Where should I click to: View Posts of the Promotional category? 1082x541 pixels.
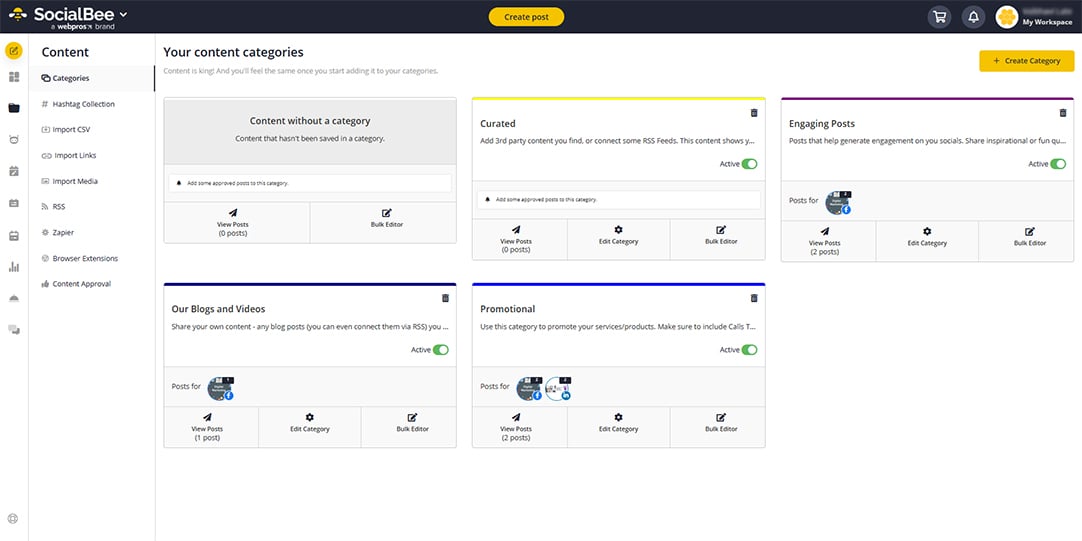pos(520,427)
